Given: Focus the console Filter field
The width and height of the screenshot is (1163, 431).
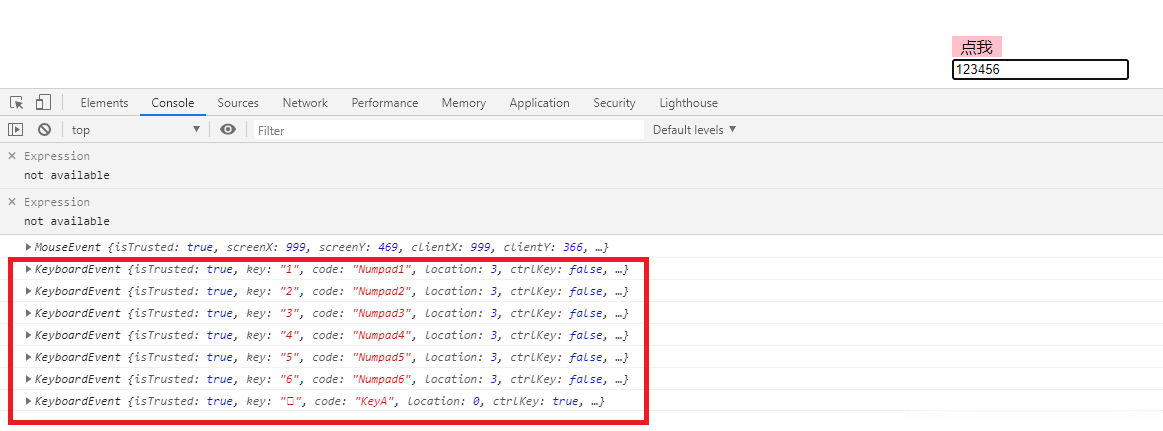Looking at the screenshot, I should (x=448, y=130).
